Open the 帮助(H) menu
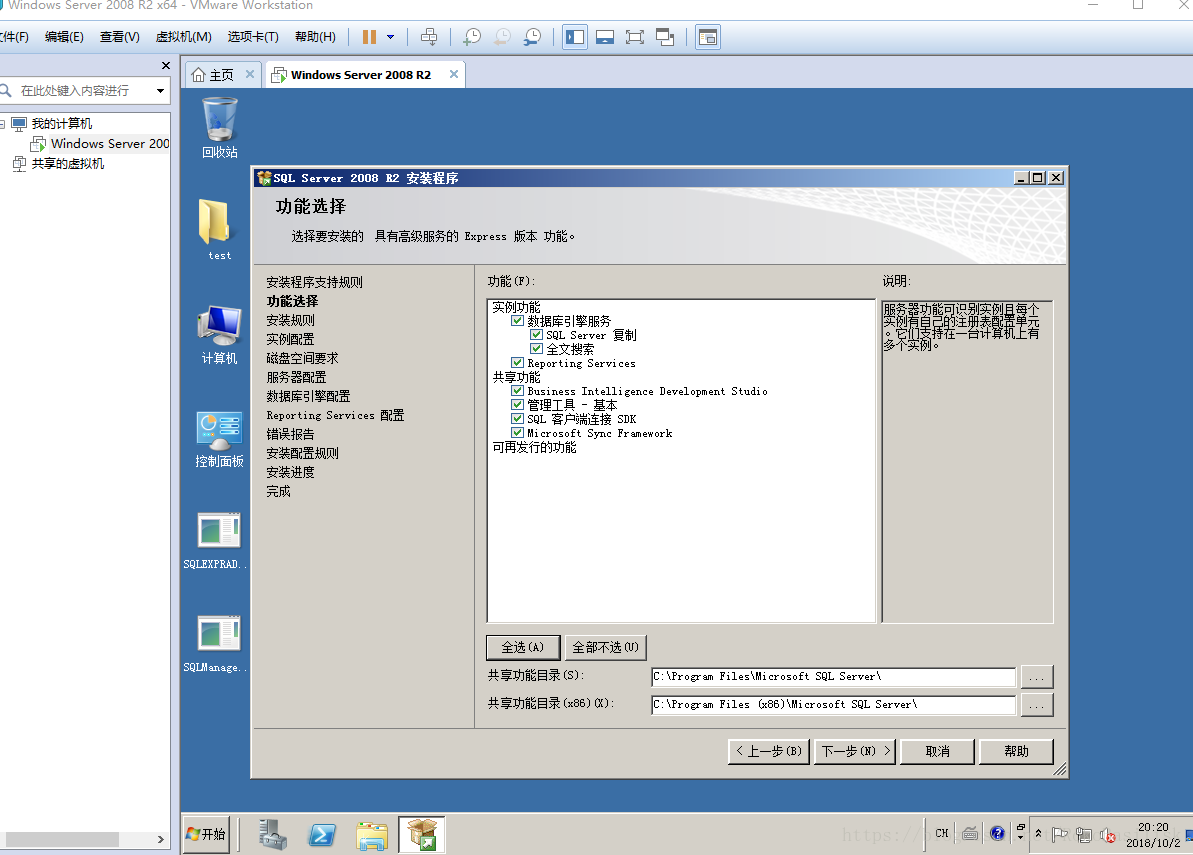The height and width of the screenshot is (855, 1193). (315, 37)
